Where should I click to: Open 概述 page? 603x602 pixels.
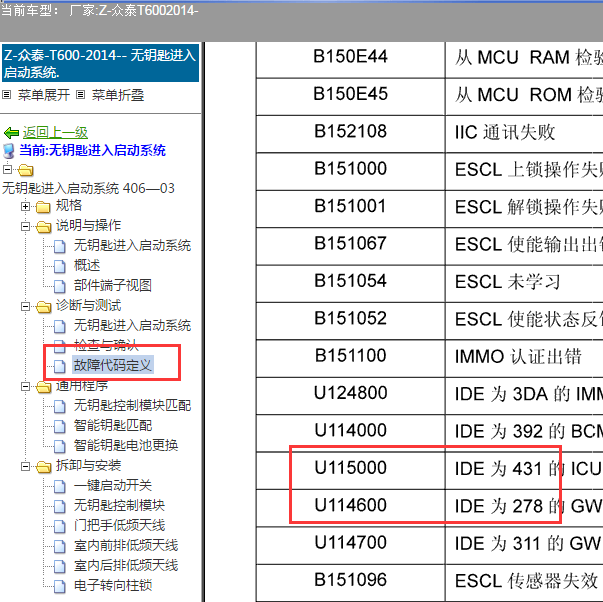coord(87,265)
